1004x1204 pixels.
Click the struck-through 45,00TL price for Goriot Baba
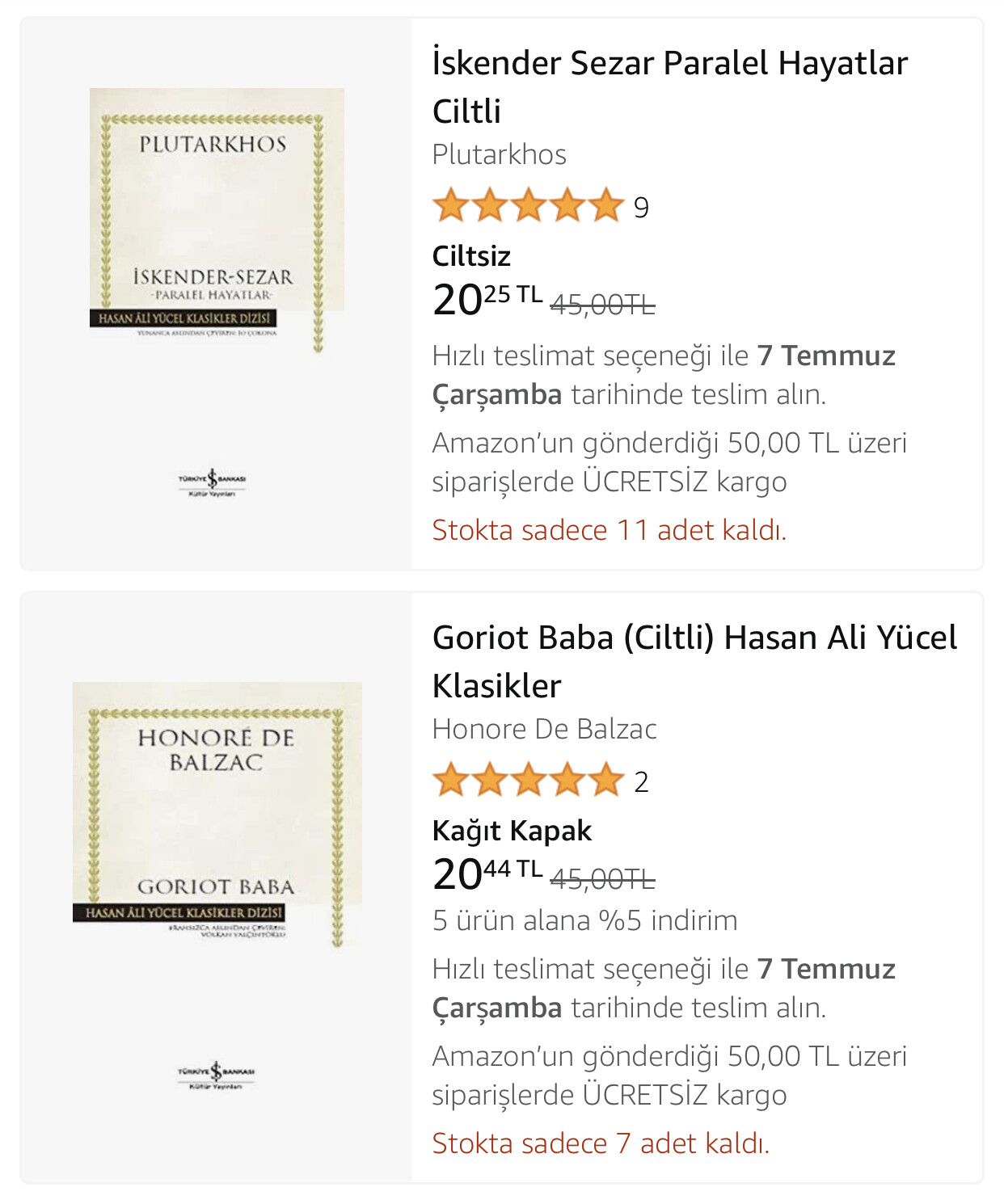coord(602,879)
